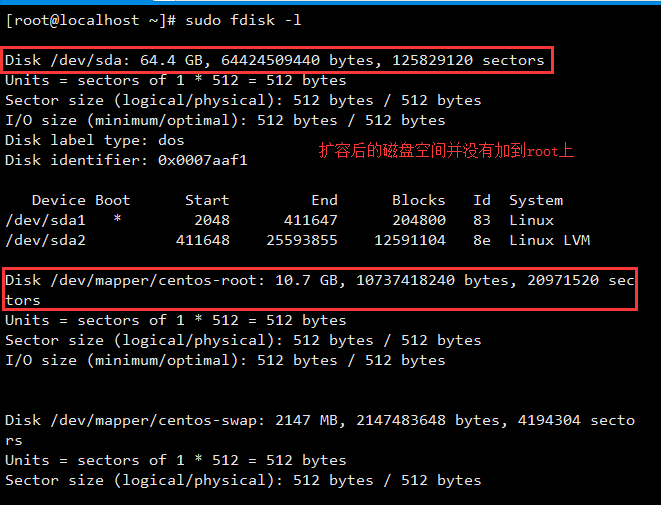This screenshot has height=505, width=661.
Task: Click the 'Blocks' column header
Action: coord(419,200)
